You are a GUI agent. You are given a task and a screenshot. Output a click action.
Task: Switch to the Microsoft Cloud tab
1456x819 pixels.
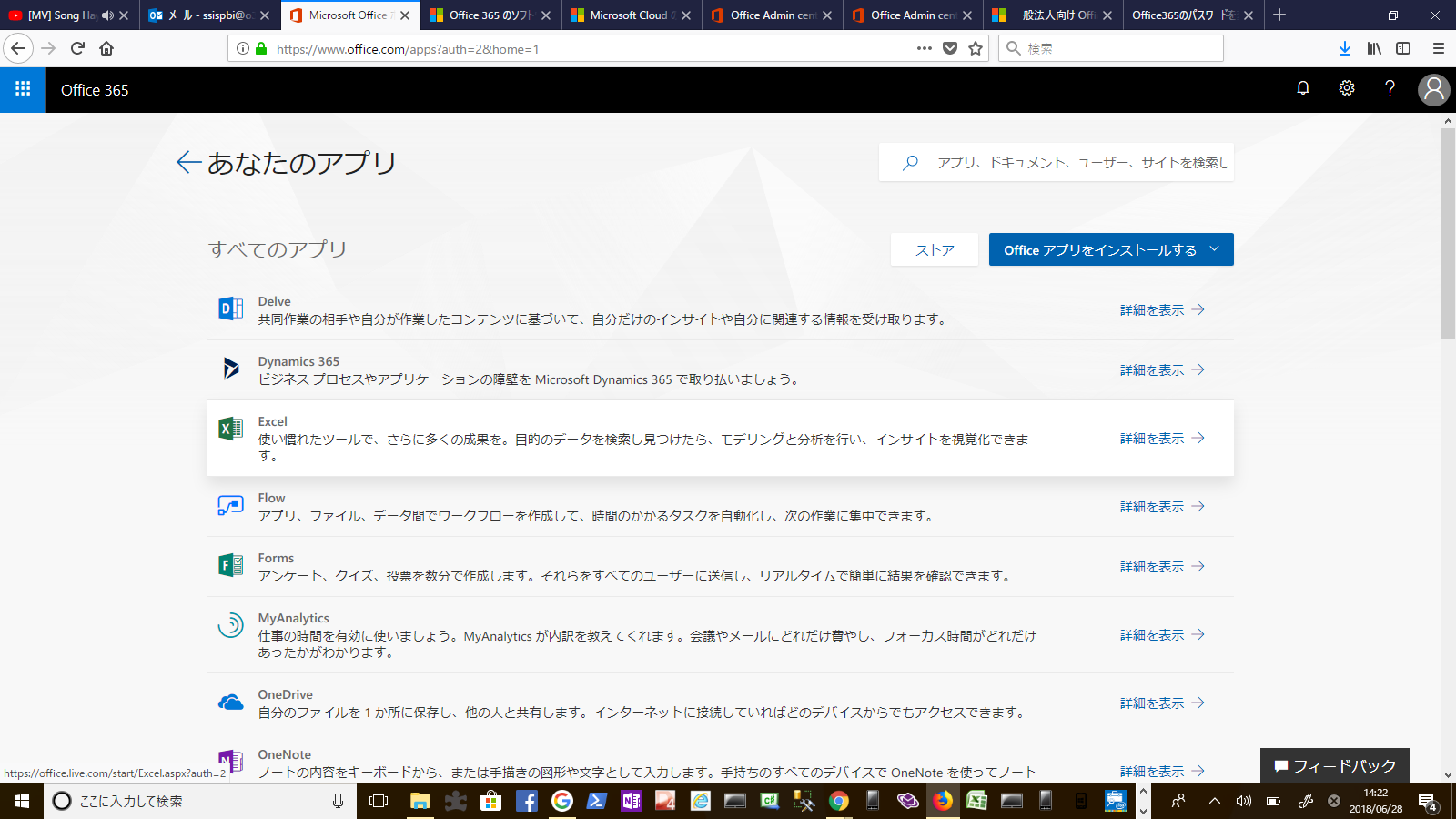[x=631, y=15]
